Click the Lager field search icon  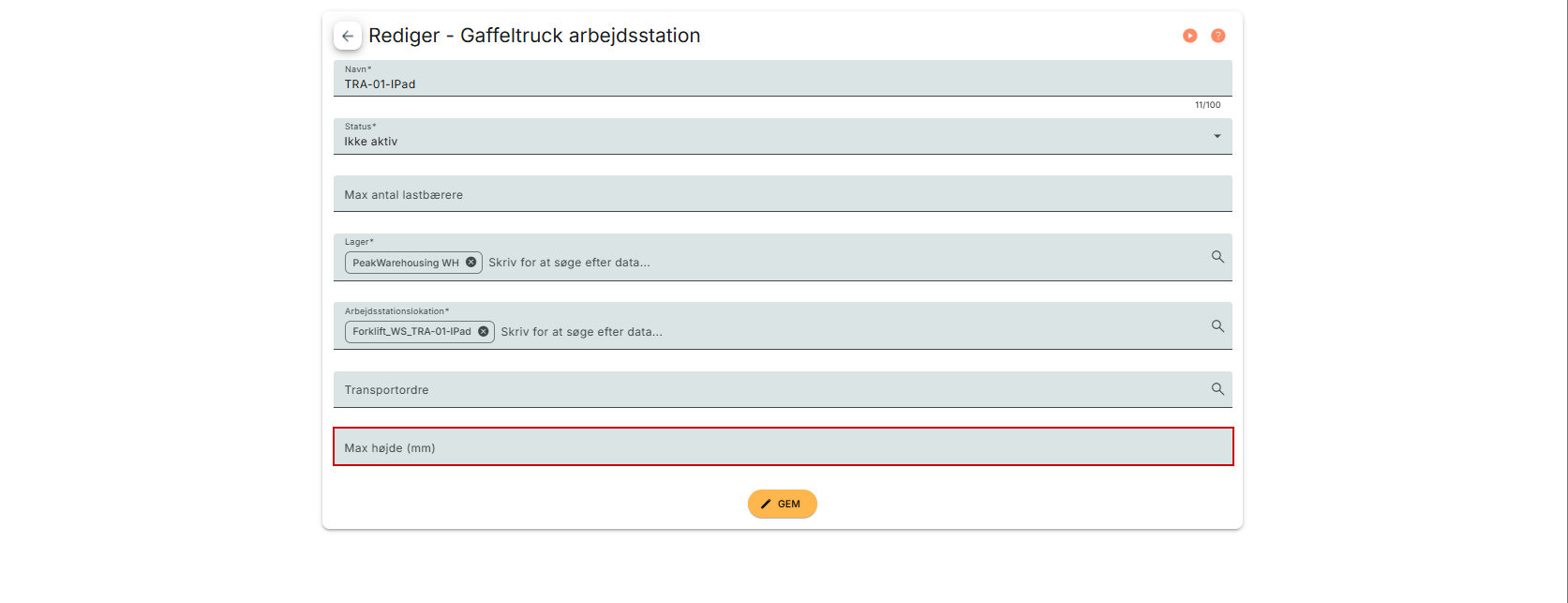tap(1217, 257)
